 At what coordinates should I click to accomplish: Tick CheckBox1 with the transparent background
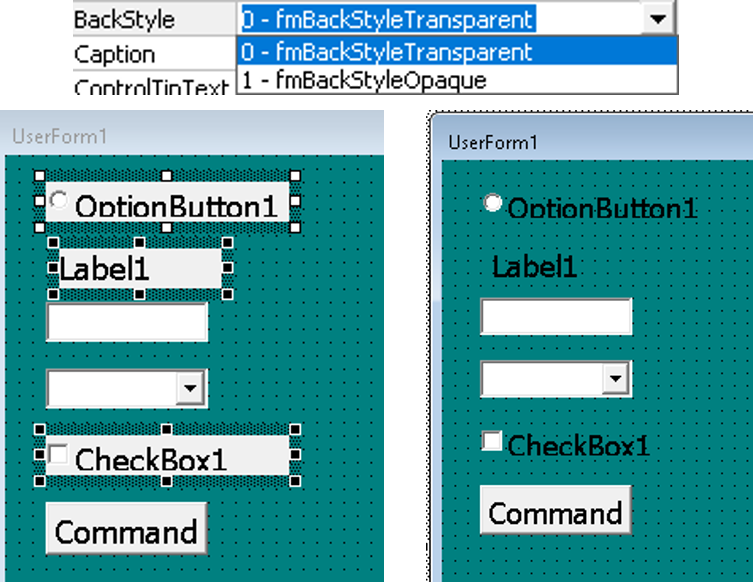tap(491, 441)
